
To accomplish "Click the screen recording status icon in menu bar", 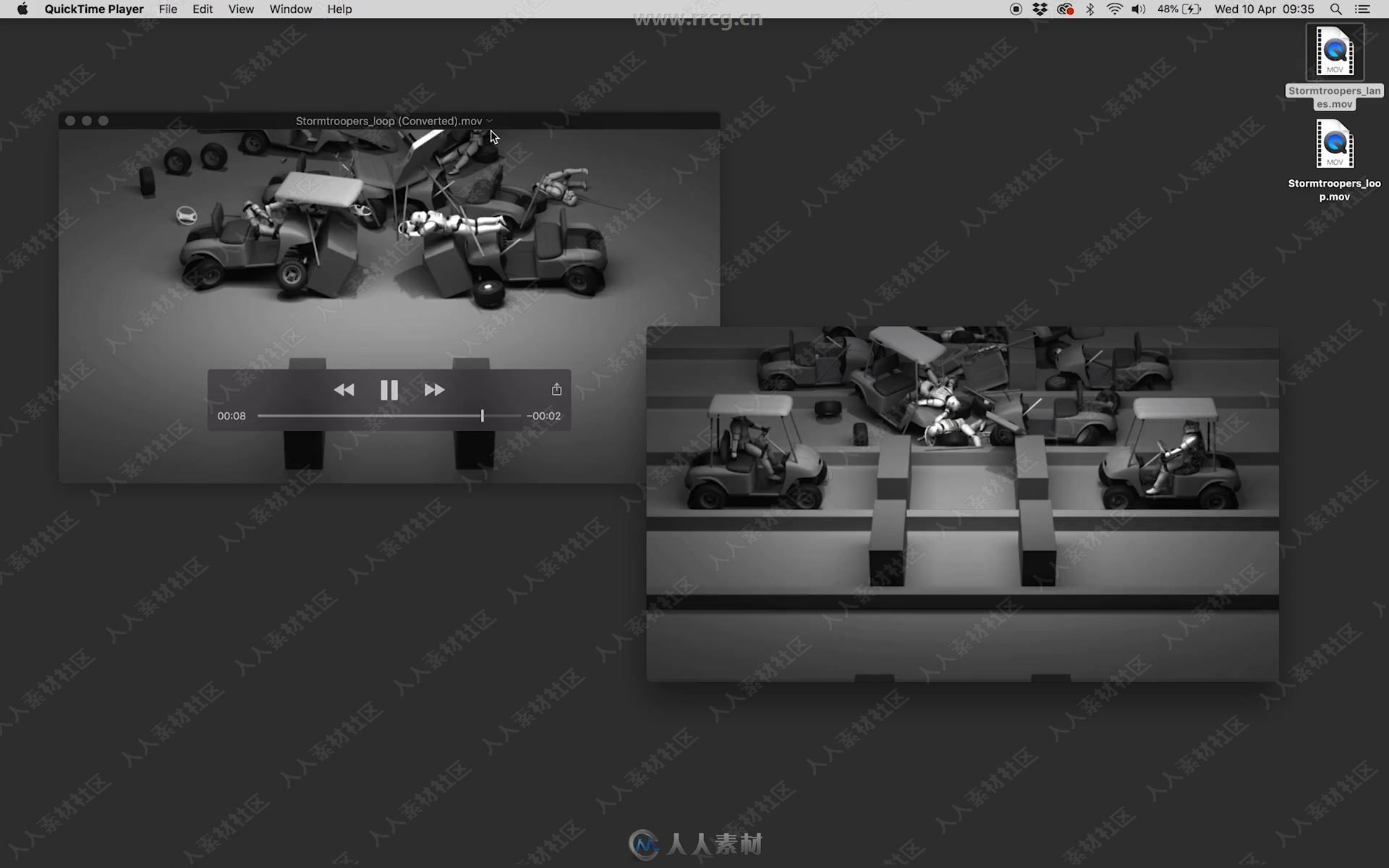I will pyautogui.click(x=1016, y=9).
